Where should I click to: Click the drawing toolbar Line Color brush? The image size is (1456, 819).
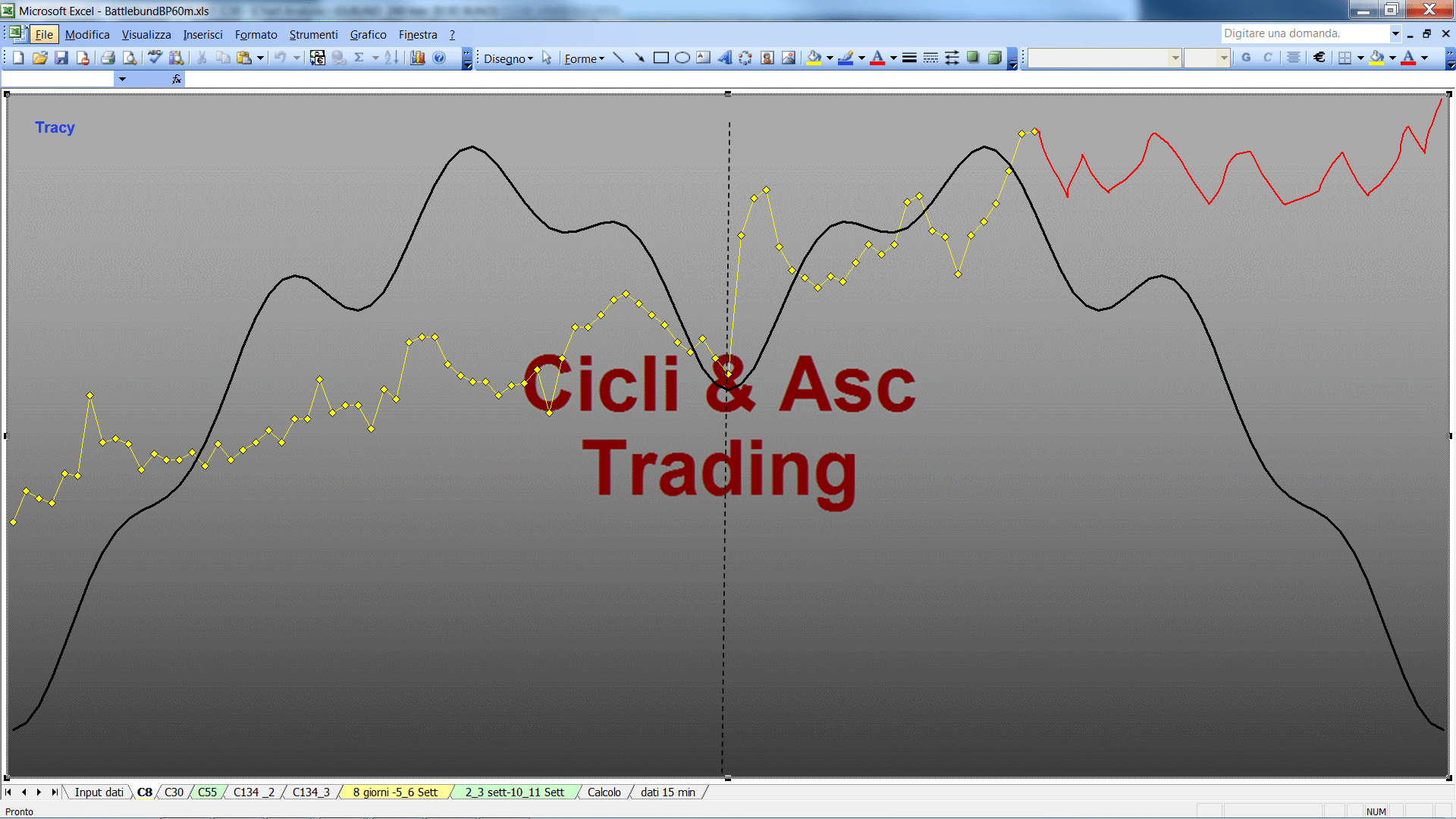tap(846, 58)
